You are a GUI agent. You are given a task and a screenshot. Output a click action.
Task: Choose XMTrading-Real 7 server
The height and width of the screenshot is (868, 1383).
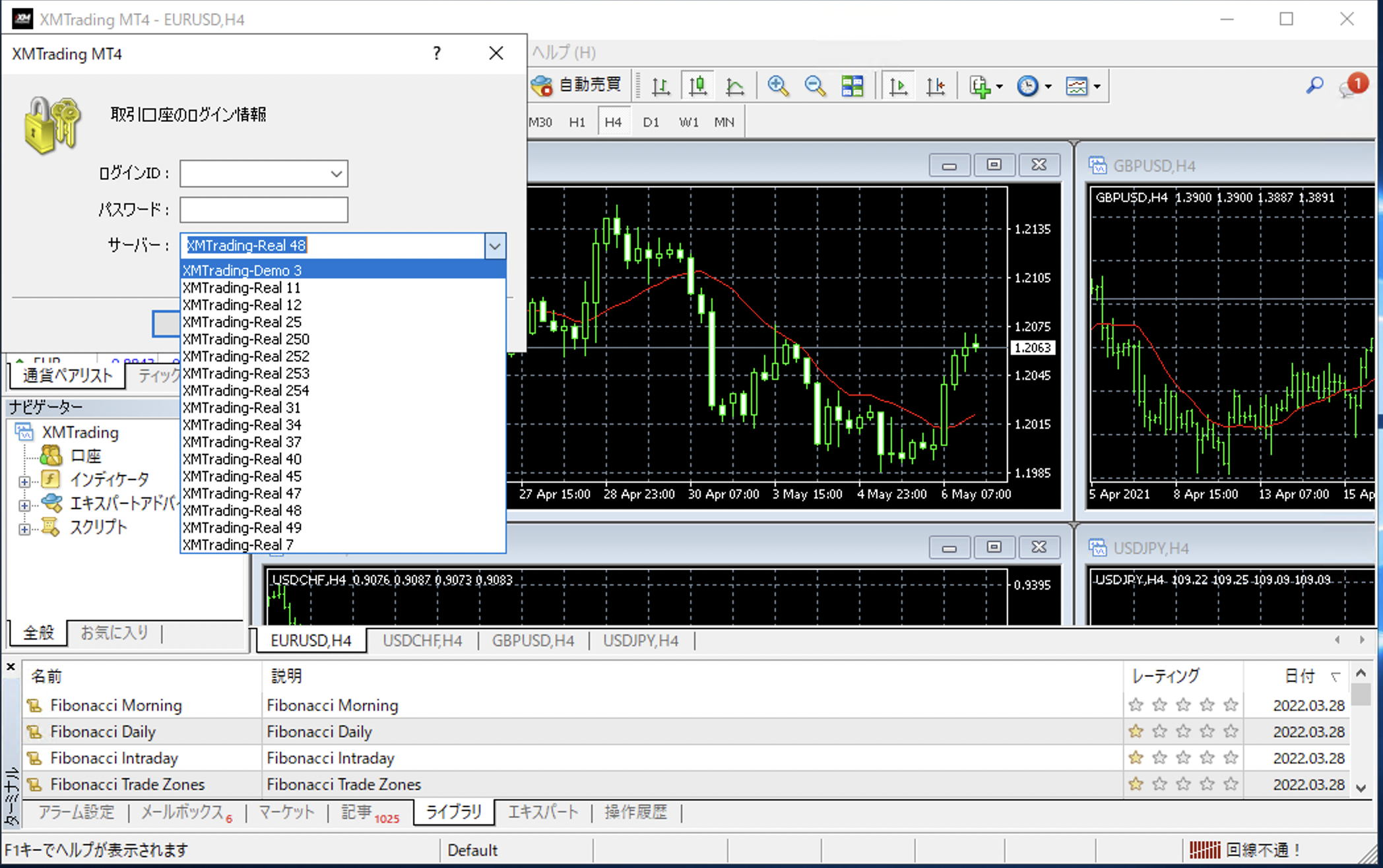343,545
